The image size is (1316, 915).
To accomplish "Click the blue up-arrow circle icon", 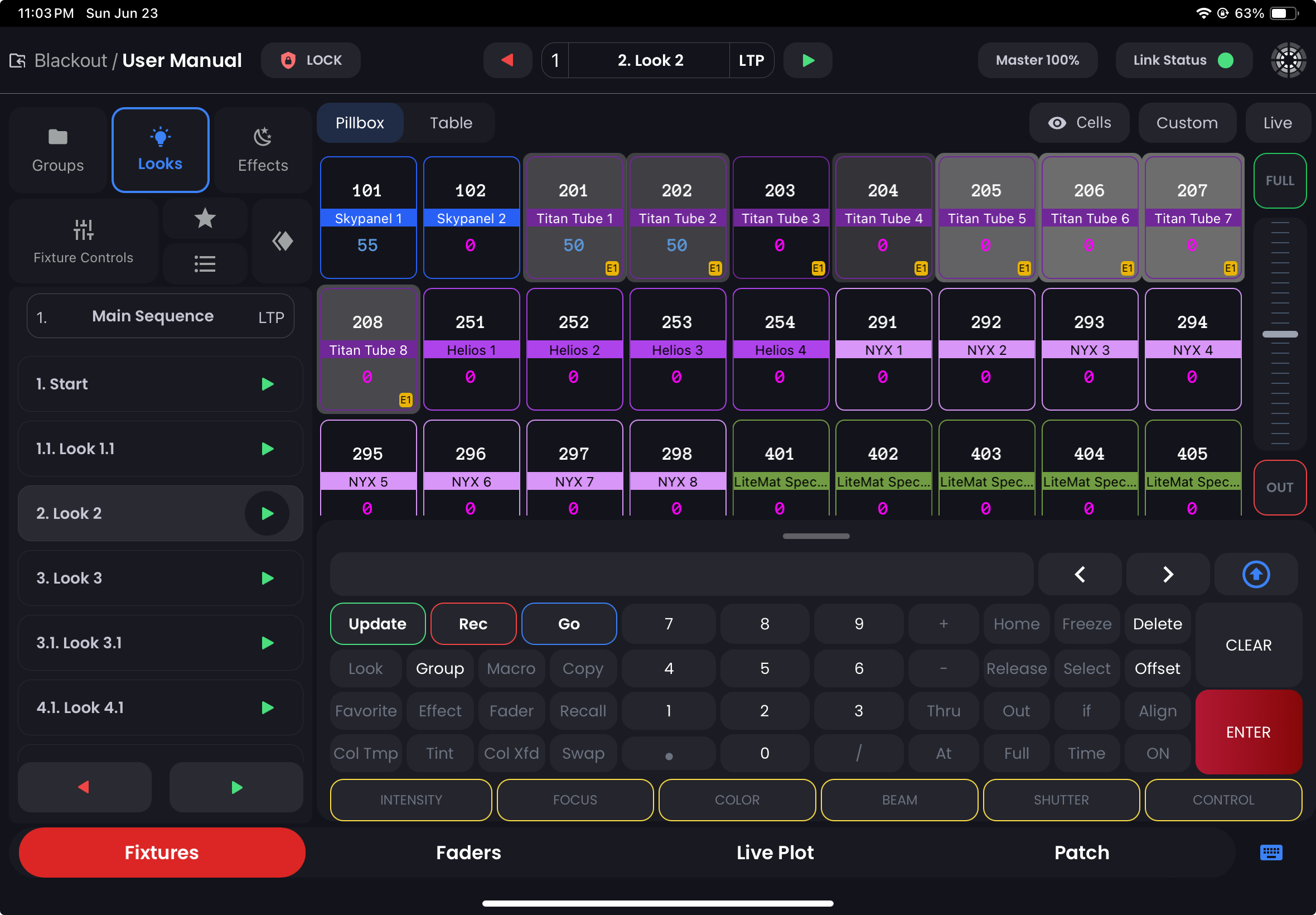I will [1255, 575].
